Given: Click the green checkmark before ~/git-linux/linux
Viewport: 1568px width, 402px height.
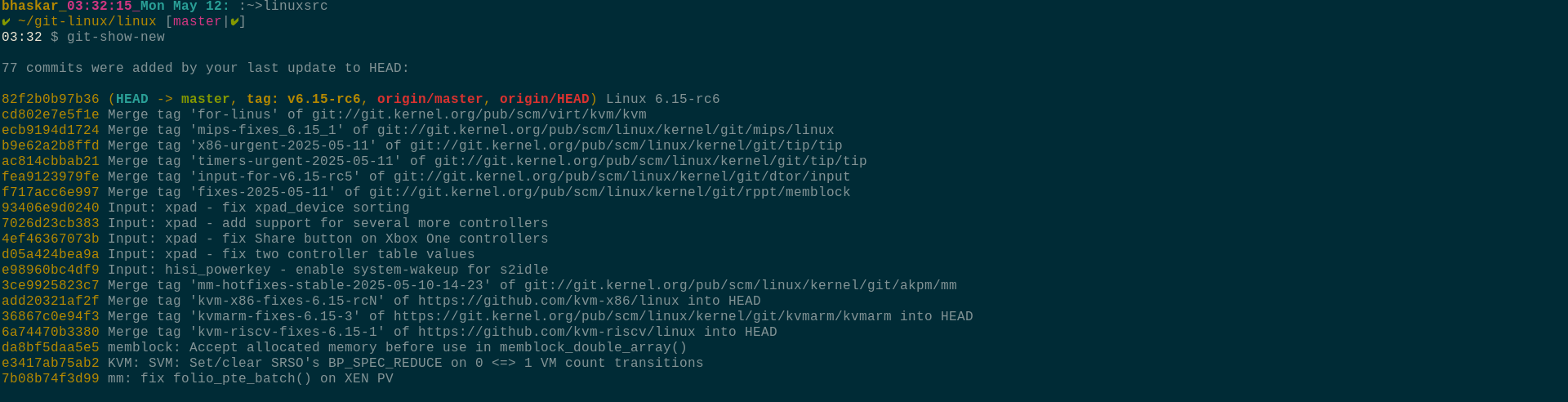Looking at the screenshot, I should click(6, 22).
